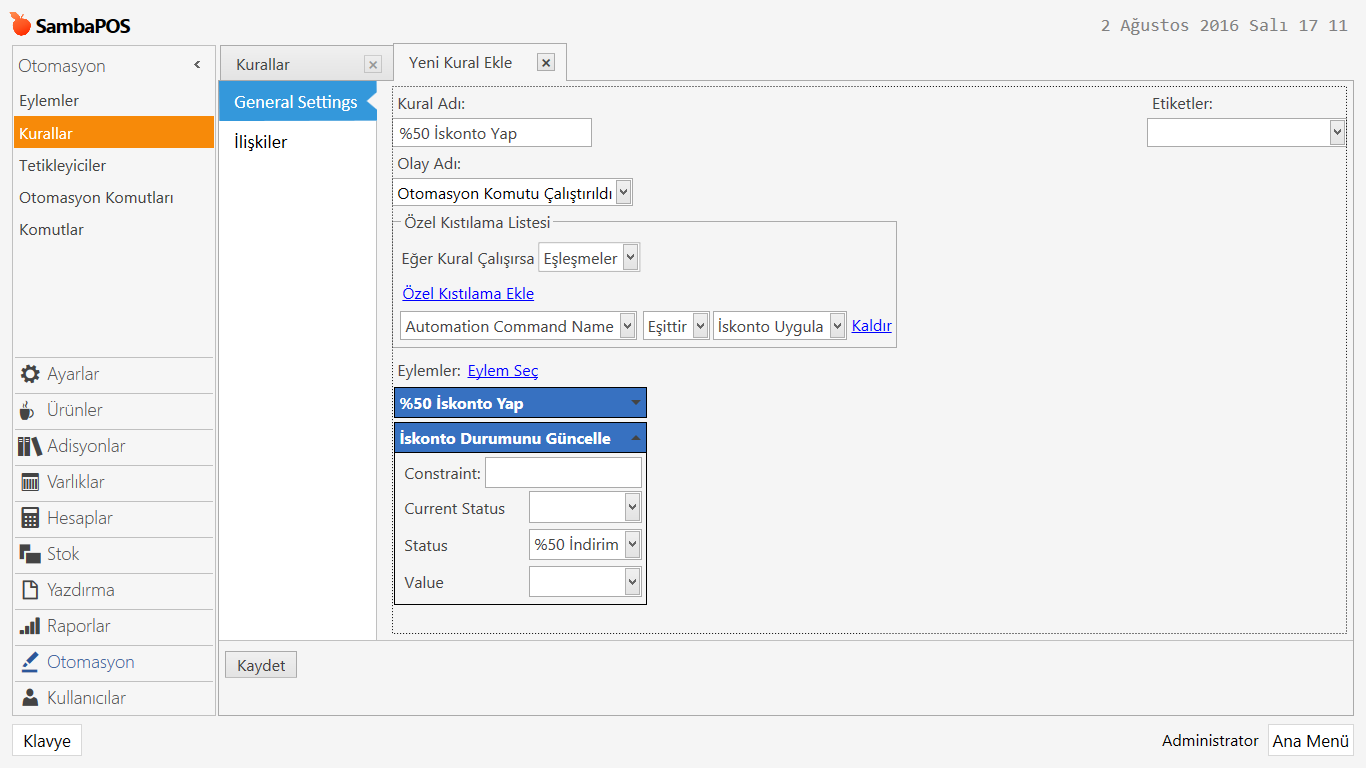Click the Eğer Kural Çalışırsa label

click(x=467, y=258)
